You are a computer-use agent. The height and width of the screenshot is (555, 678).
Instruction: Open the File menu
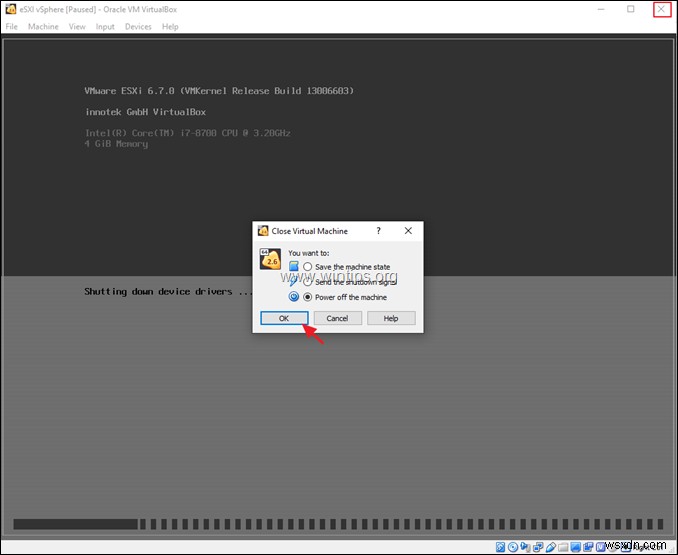point(12,26)
